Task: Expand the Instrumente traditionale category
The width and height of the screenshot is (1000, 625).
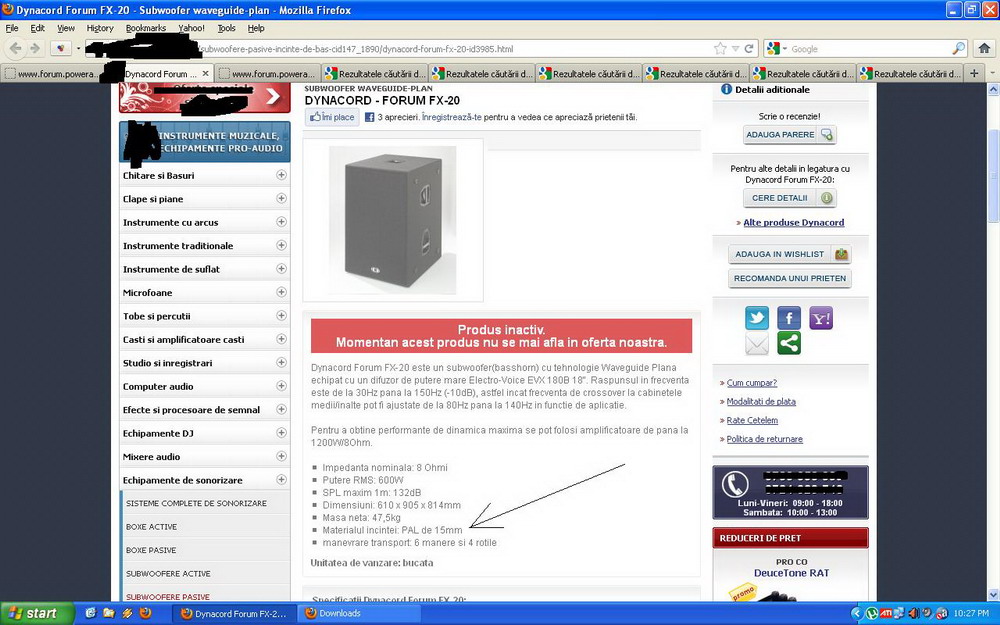Action: point(281,245)
